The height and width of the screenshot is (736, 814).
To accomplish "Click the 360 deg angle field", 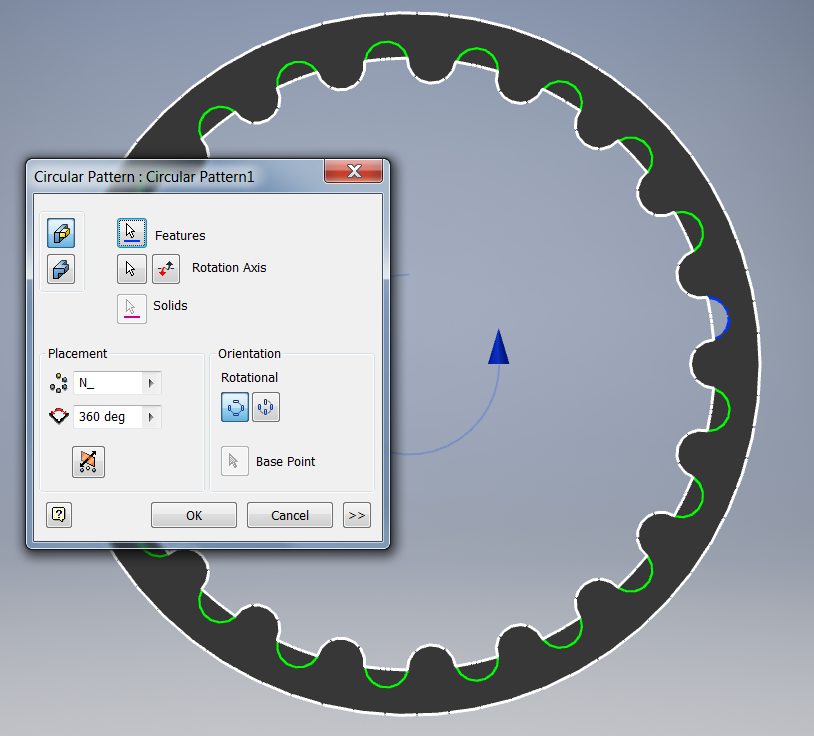I will coord(108,417).
